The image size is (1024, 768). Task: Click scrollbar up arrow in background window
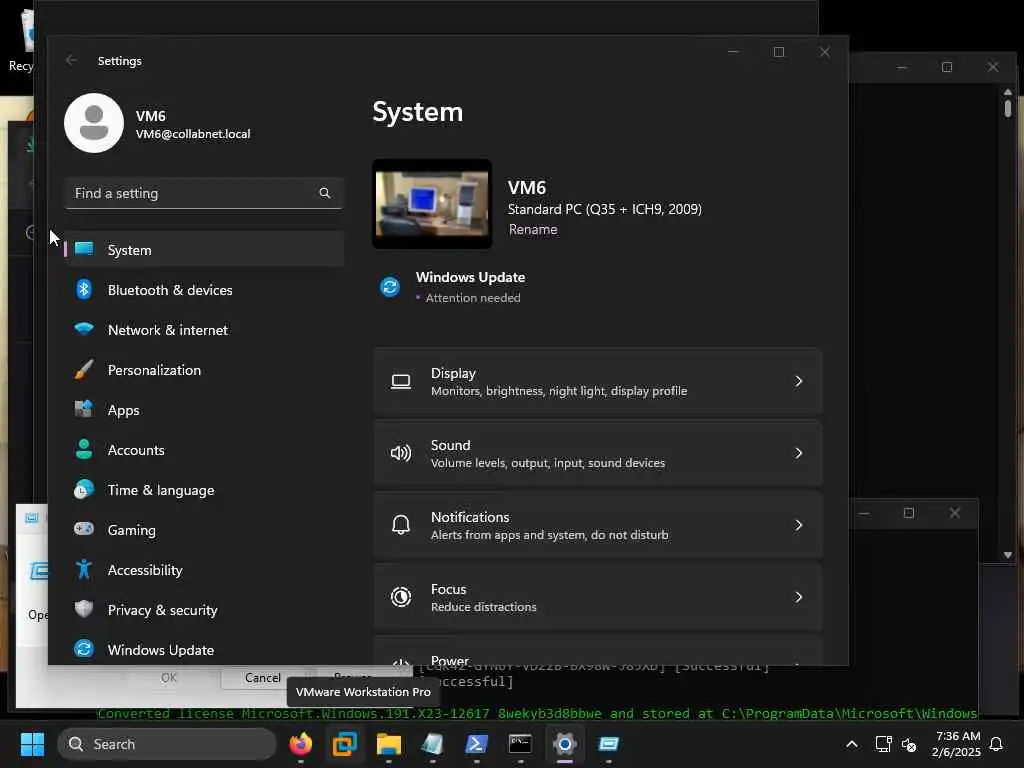(x=1008, y=92)
